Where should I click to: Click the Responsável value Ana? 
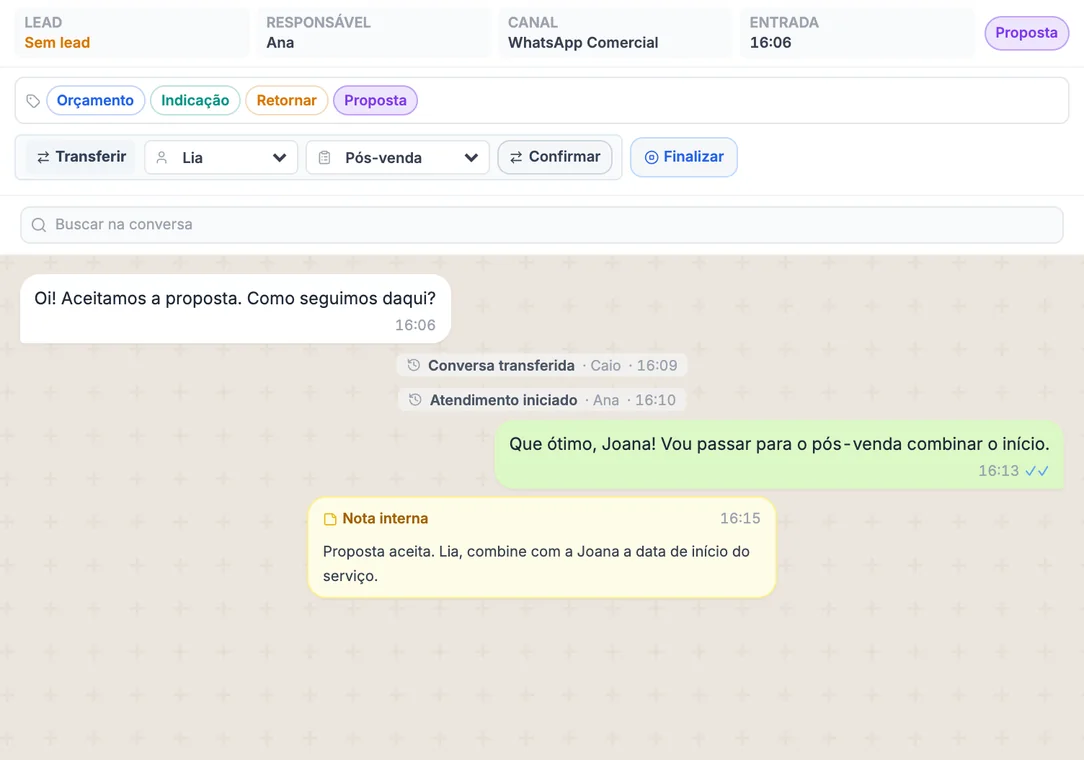tap(280, 43)
